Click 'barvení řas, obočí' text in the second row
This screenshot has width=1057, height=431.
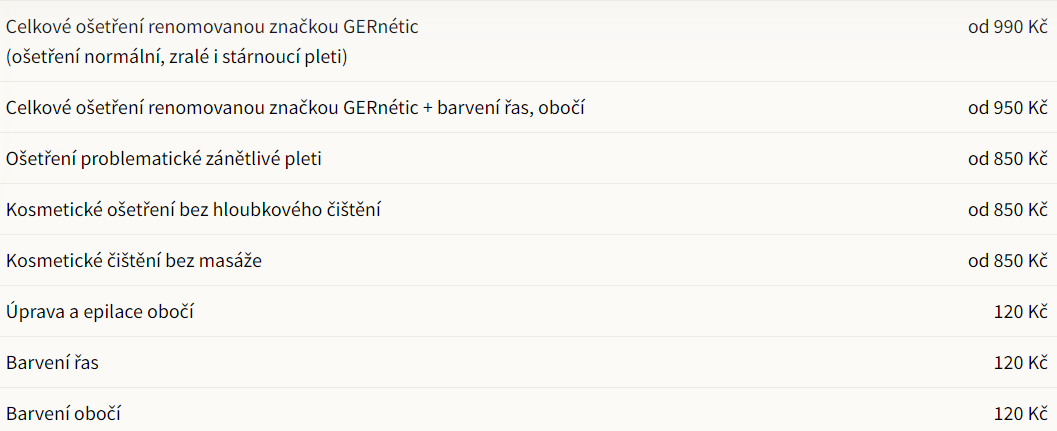coord(510,107)
